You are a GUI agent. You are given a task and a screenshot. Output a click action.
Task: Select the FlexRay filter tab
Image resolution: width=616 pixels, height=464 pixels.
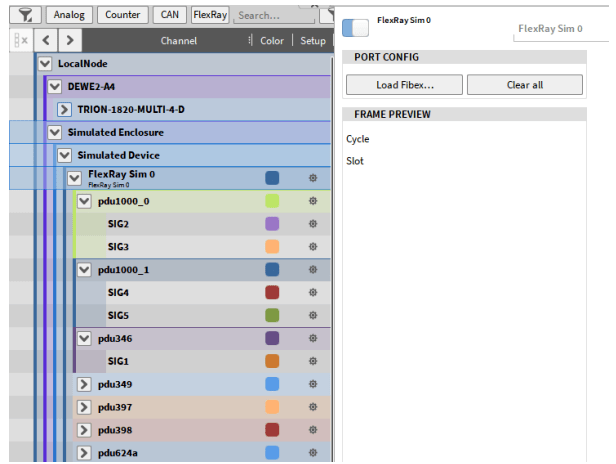[x=209, y=15]
